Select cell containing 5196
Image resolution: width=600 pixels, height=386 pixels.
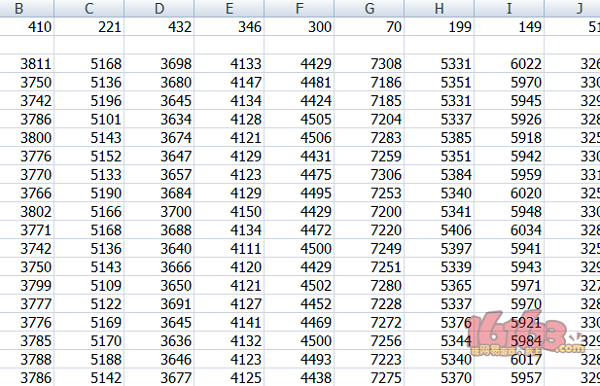pos(89,101)
